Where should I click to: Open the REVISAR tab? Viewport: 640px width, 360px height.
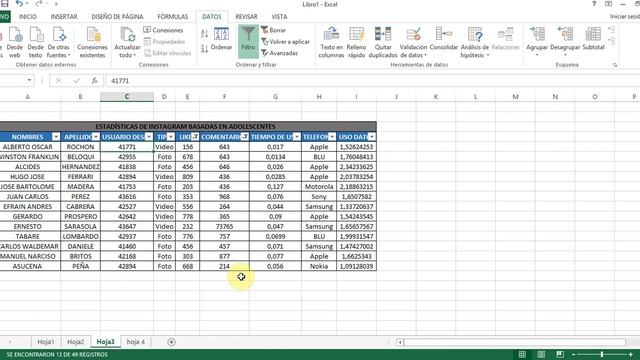(247, 17)
